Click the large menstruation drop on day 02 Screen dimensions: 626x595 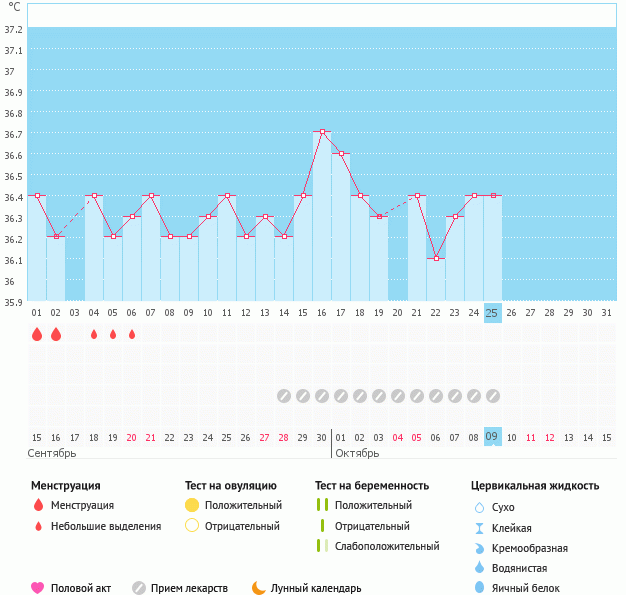coord(56,334)
